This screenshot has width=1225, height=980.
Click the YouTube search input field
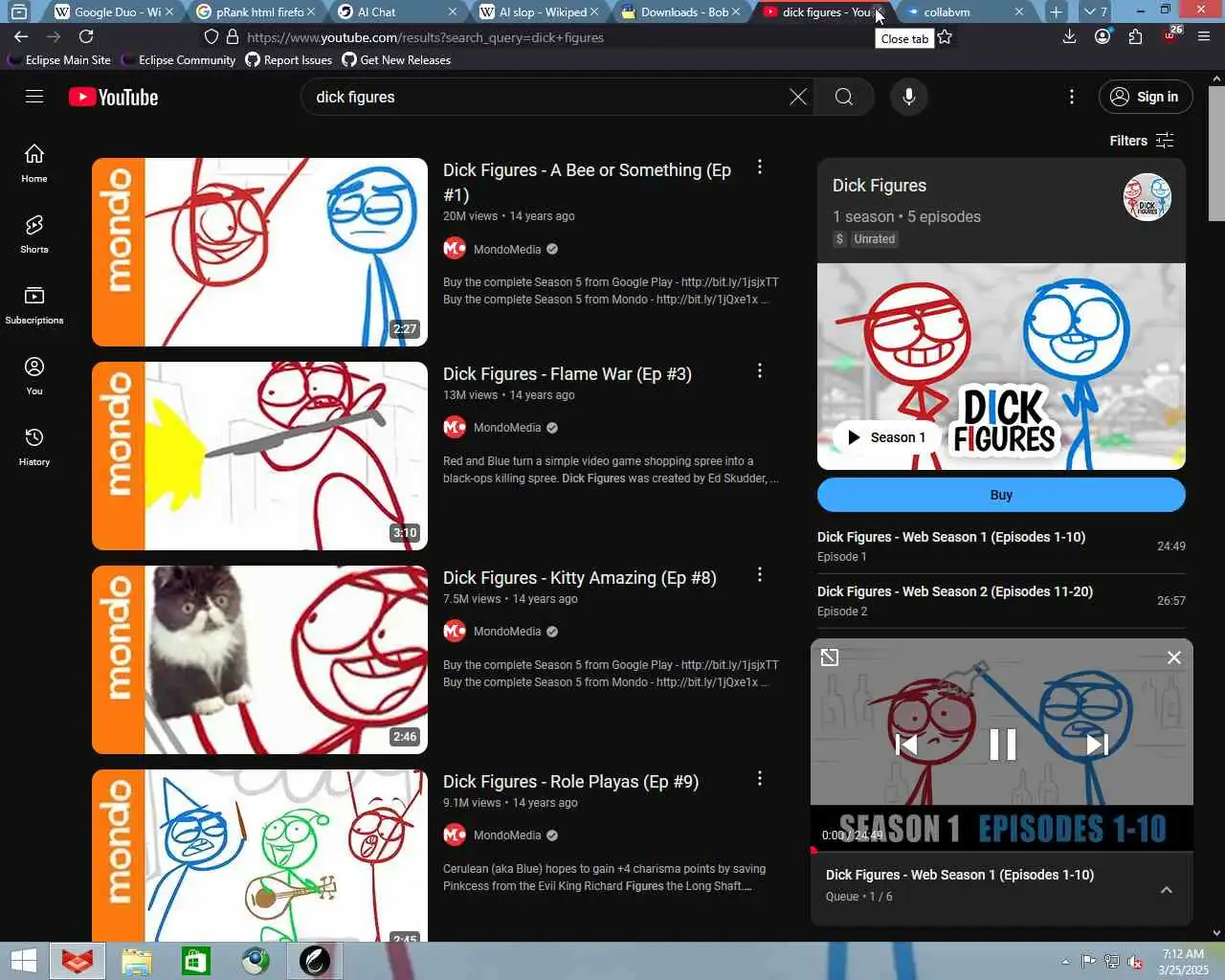point(546,97)
